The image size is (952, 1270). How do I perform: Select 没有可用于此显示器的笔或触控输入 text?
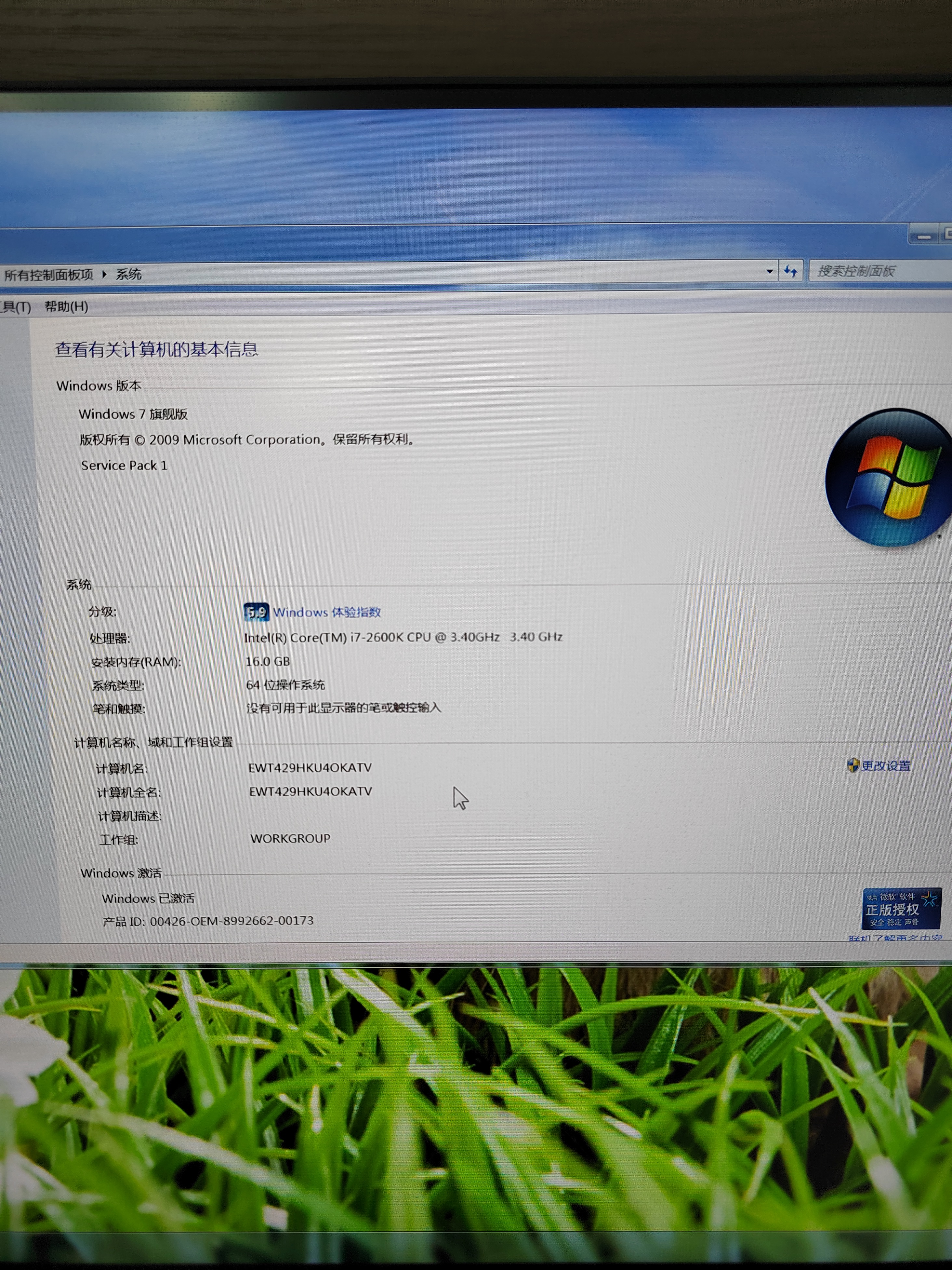(x=344, y=708)
